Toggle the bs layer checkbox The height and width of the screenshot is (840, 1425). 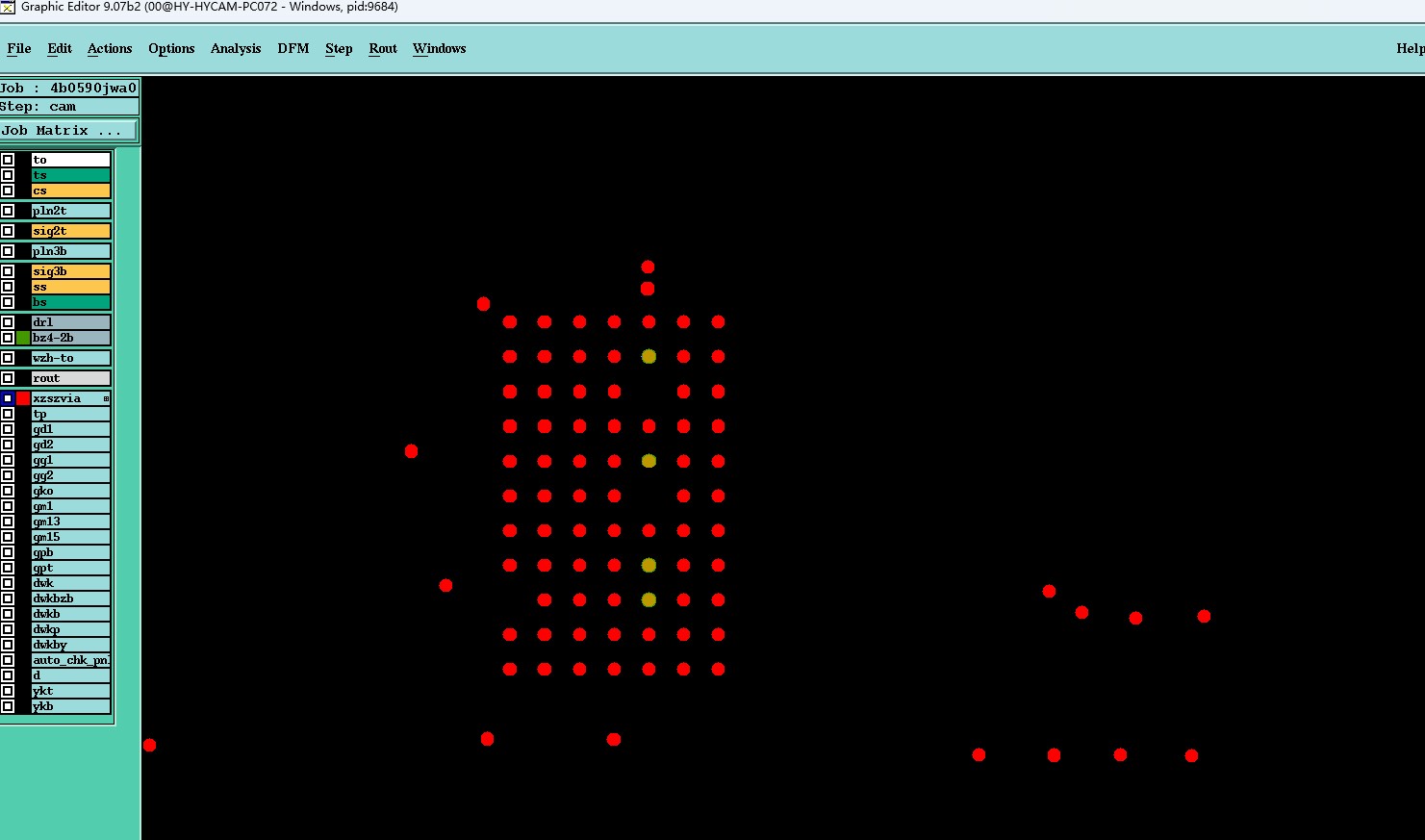(x=8, y=302)
